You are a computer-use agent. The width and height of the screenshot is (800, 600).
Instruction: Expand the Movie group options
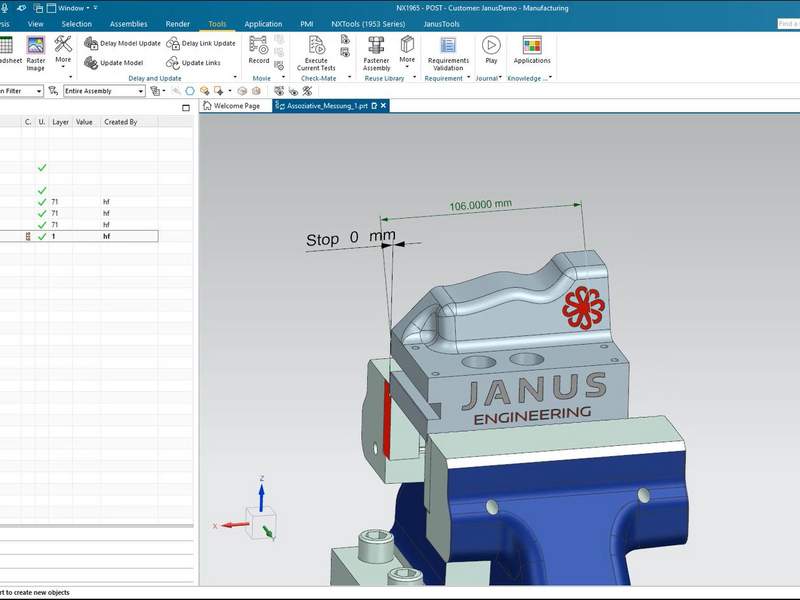click(x=283, y=78)
